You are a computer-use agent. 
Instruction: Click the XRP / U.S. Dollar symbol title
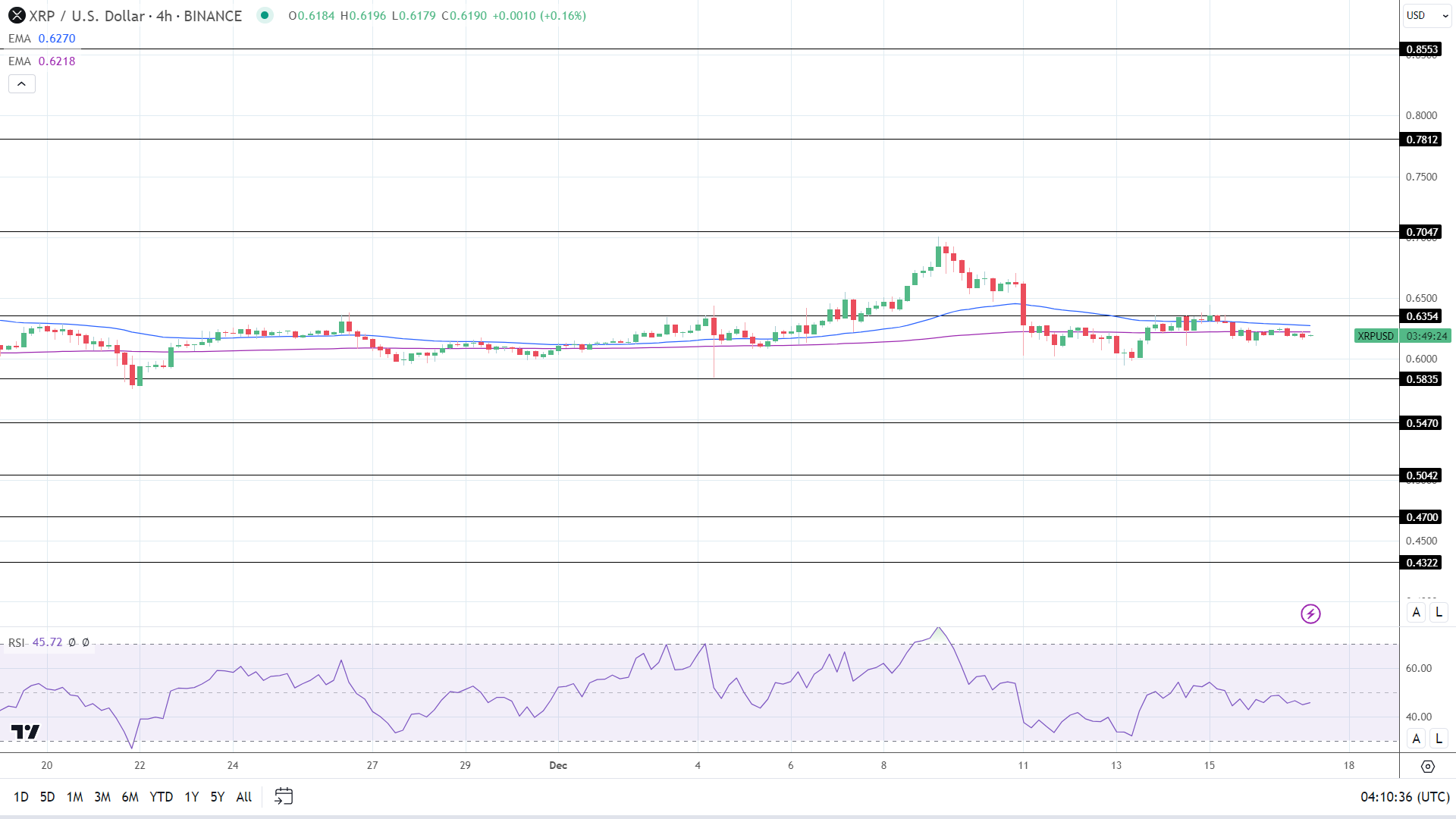87,16
